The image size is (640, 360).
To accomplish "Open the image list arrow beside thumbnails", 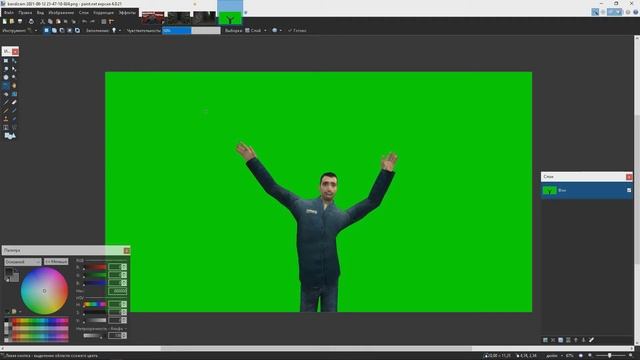I will (245, 13).
